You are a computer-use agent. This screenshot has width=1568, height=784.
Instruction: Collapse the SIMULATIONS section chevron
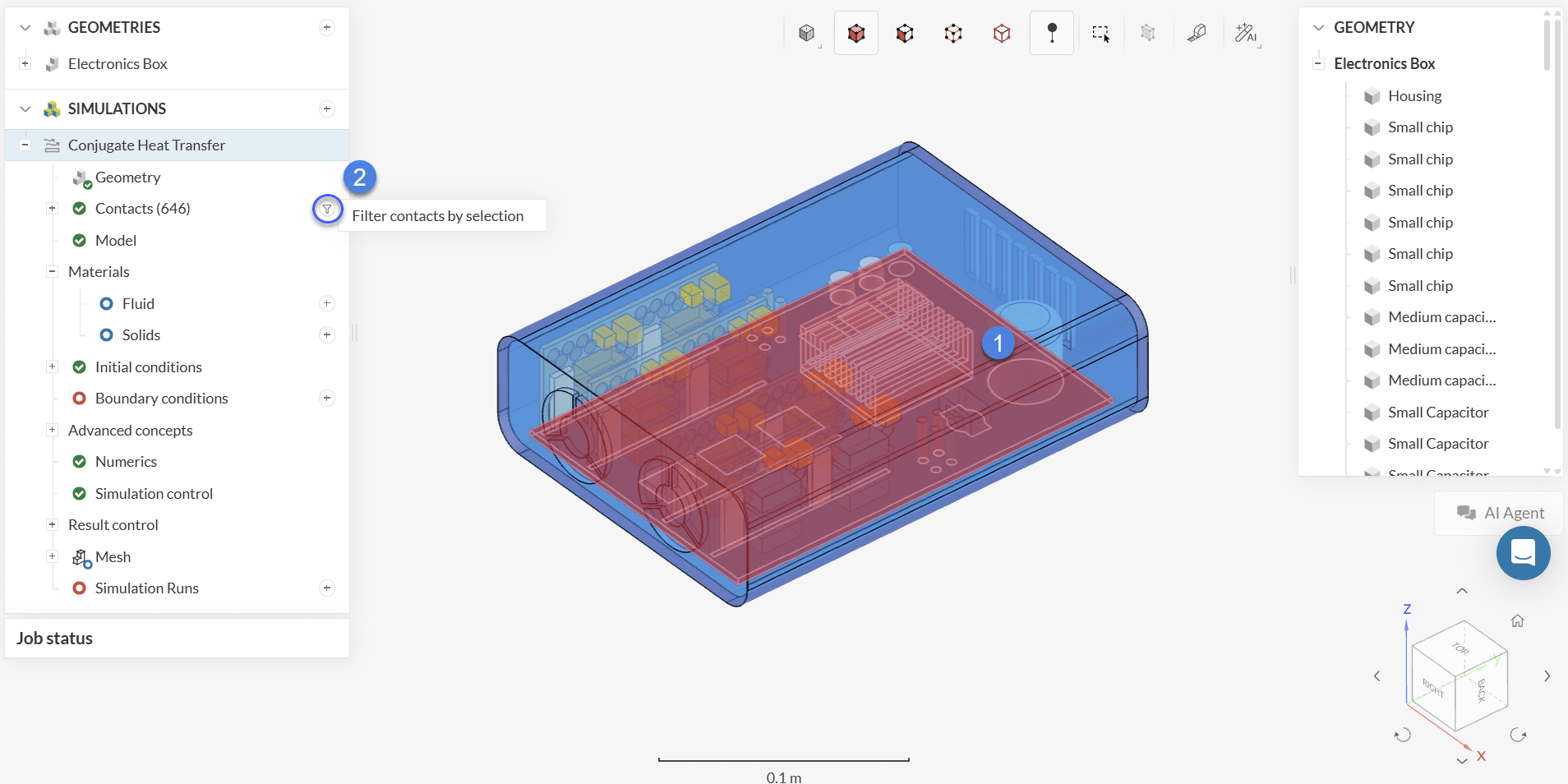(x=25, y=109)
